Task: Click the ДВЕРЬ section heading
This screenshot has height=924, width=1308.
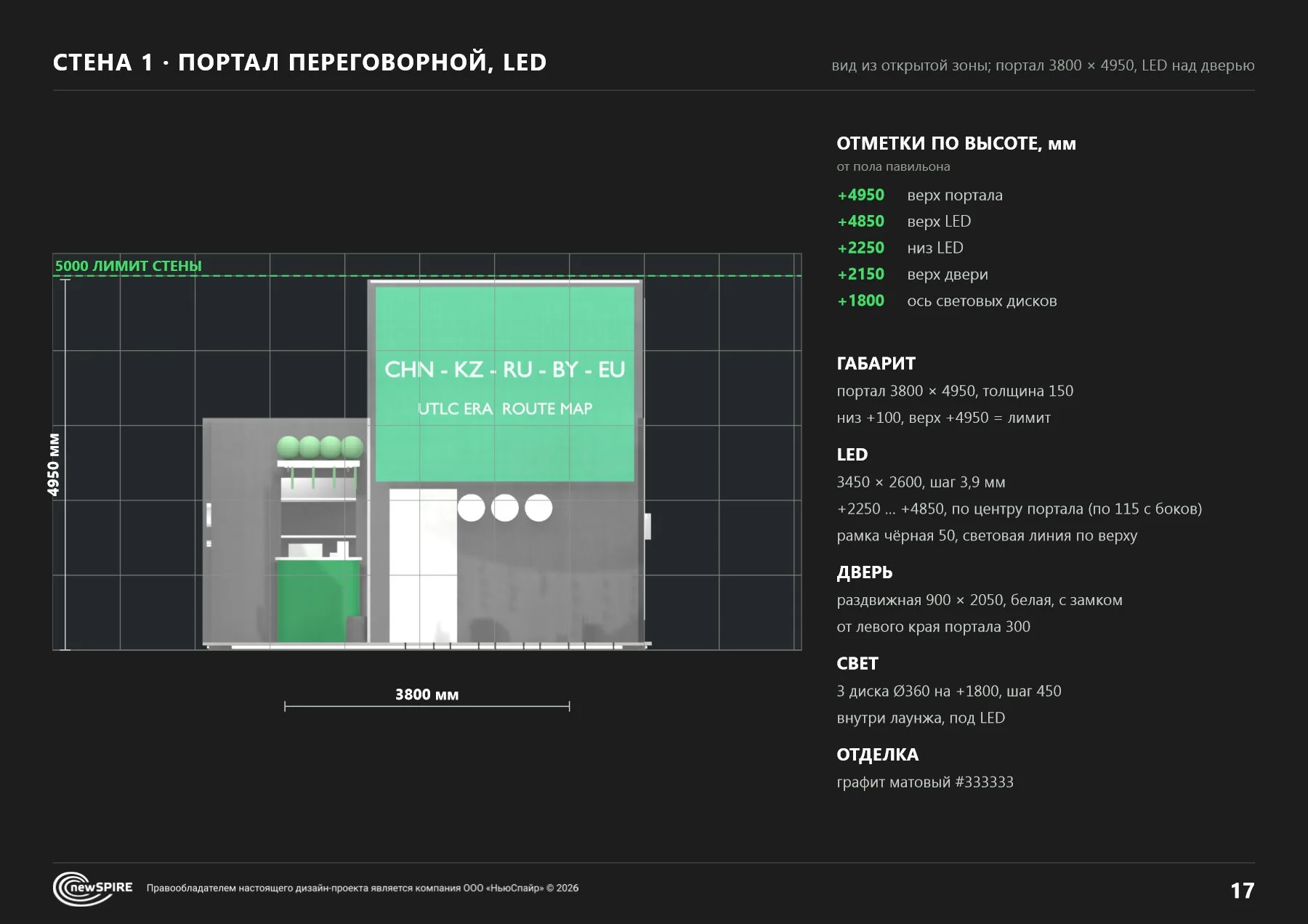Action: coord(865,572)
